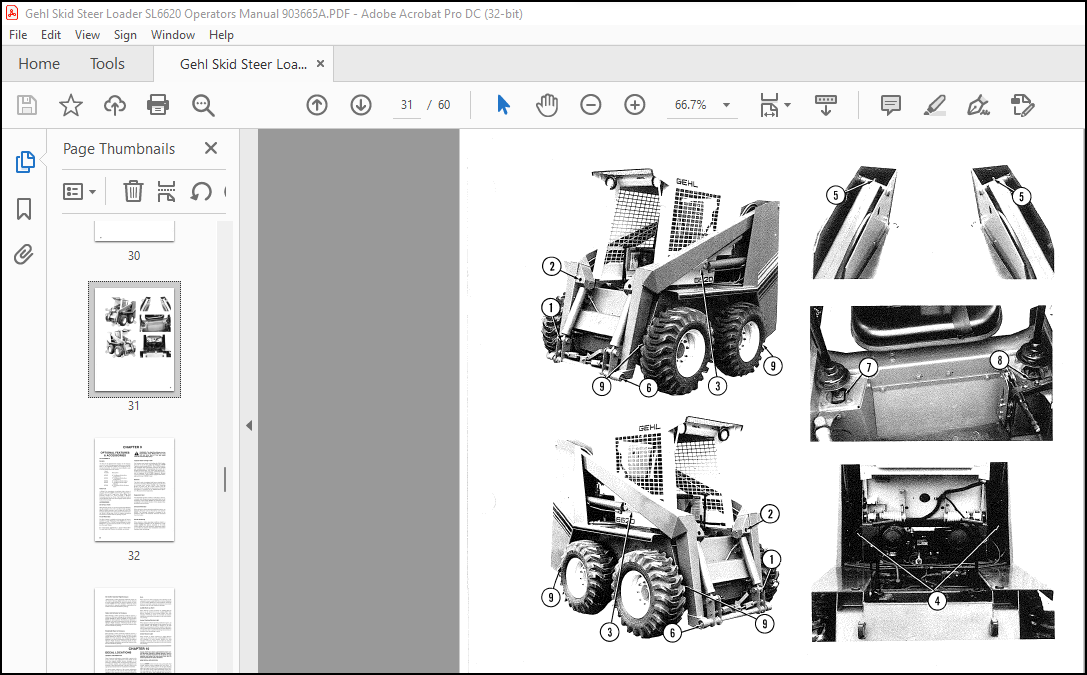Screen dimensions: 1087x675
Task: Open the Edit menu
Action: [x=51, y=35]
